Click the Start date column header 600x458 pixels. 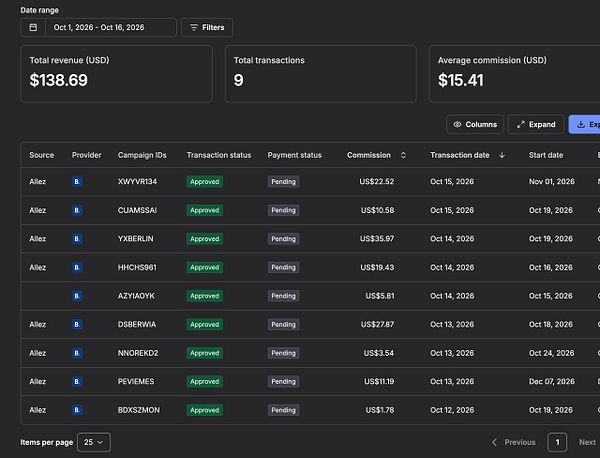click(546, 155)
